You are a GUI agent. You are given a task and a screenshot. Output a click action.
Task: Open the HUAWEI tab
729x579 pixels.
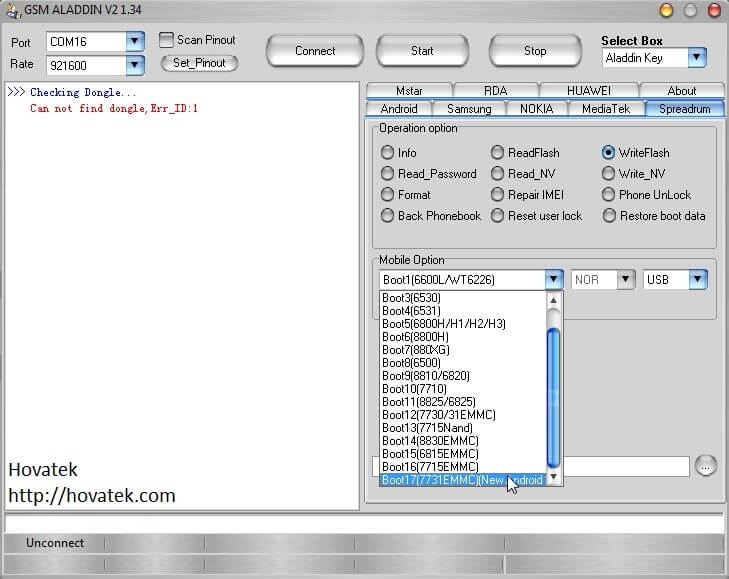588,90
